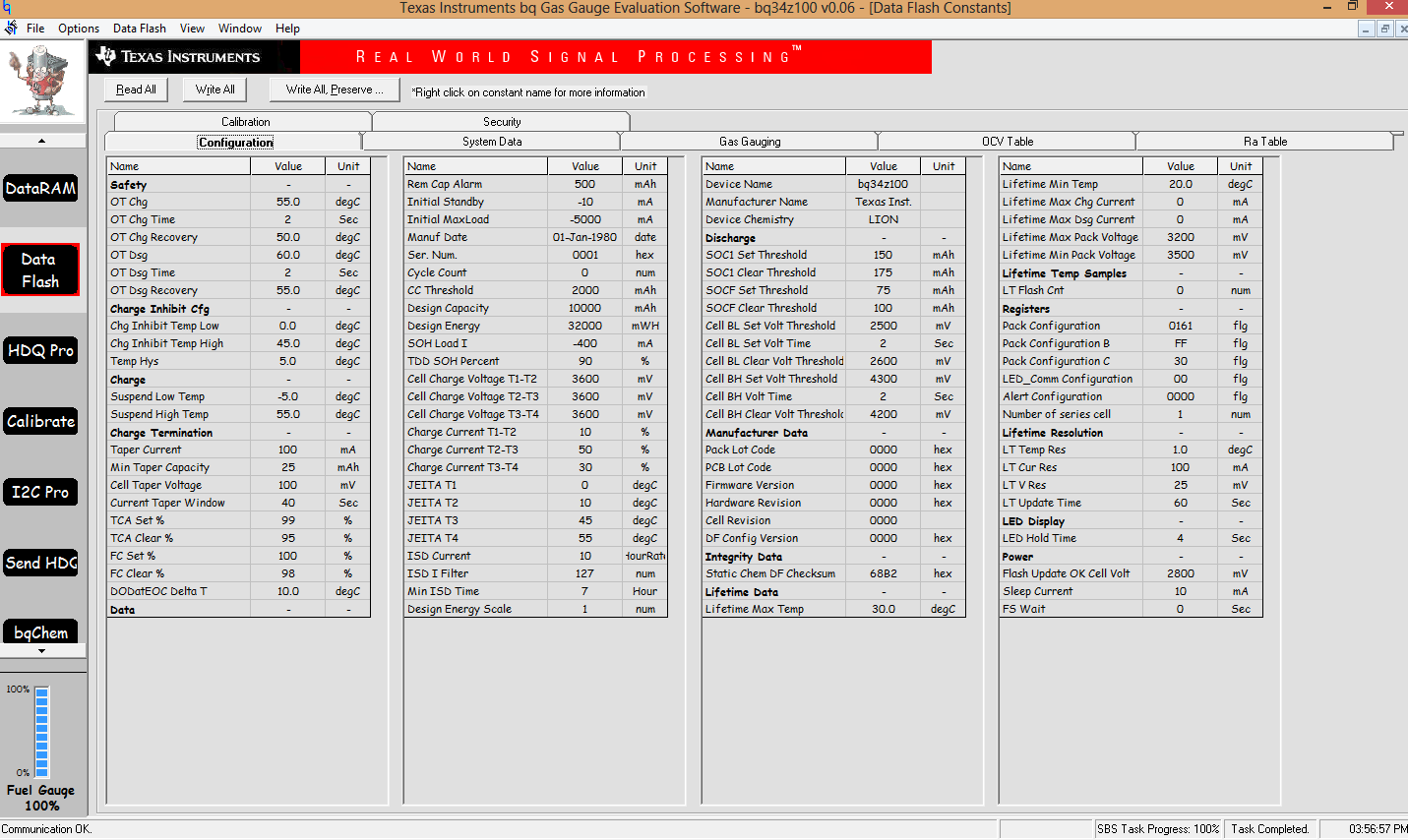
Task: Restore the inner document window
Action: [1384, 29]
